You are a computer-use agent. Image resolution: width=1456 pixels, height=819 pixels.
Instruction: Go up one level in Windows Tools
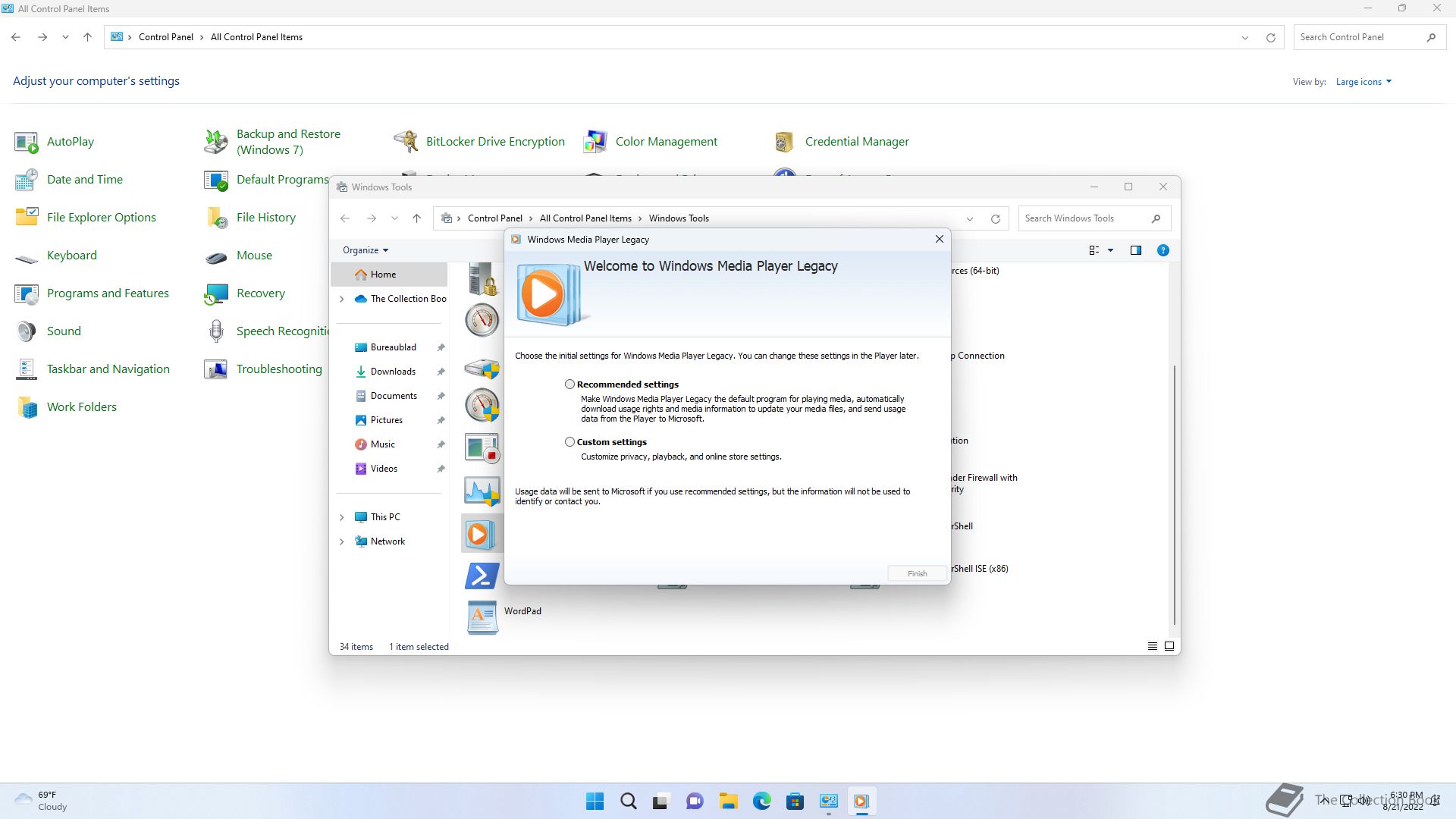click(x=416, y=218)
